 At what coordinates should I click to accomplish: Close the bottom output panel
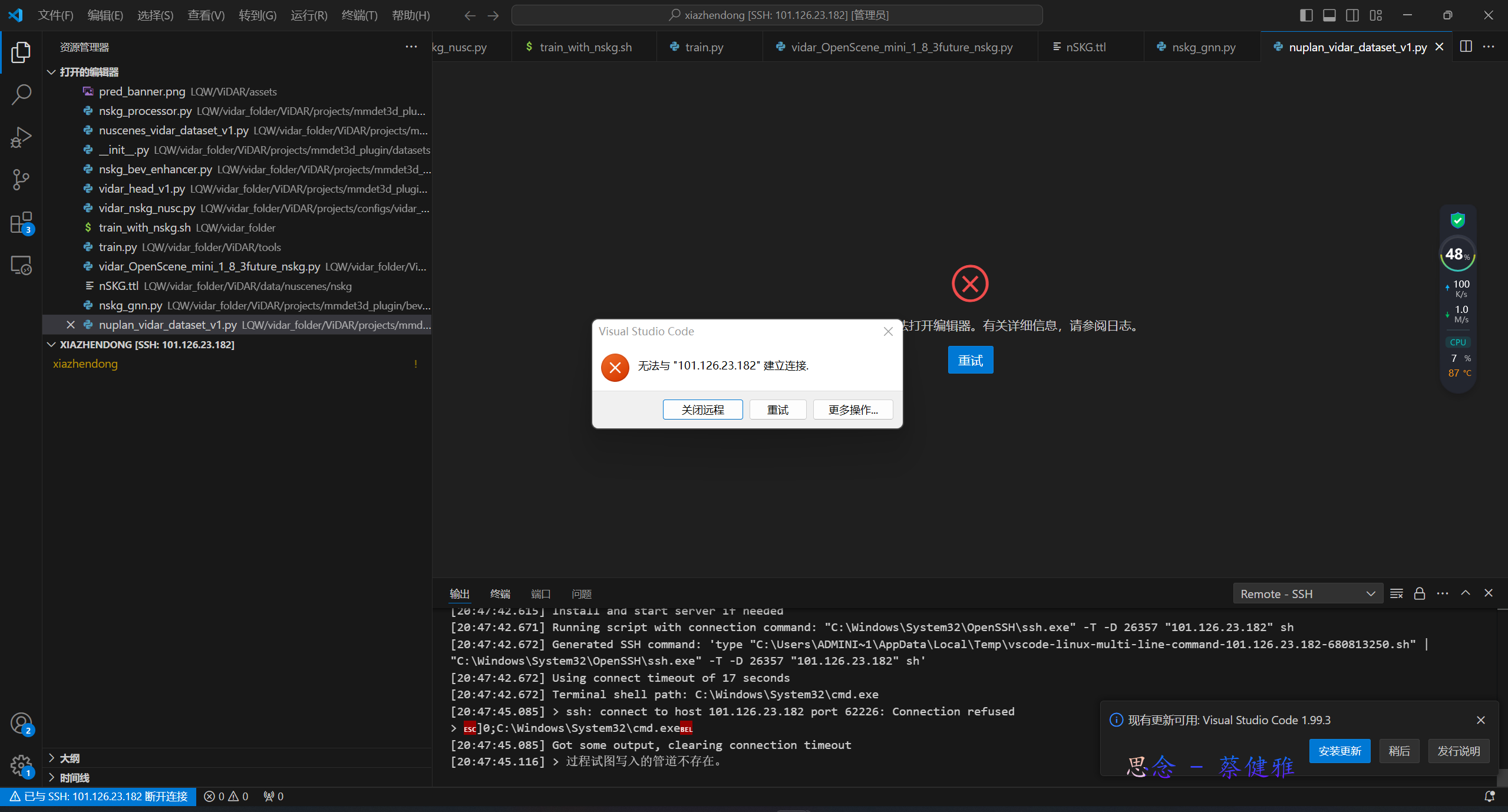point(1488,593)
